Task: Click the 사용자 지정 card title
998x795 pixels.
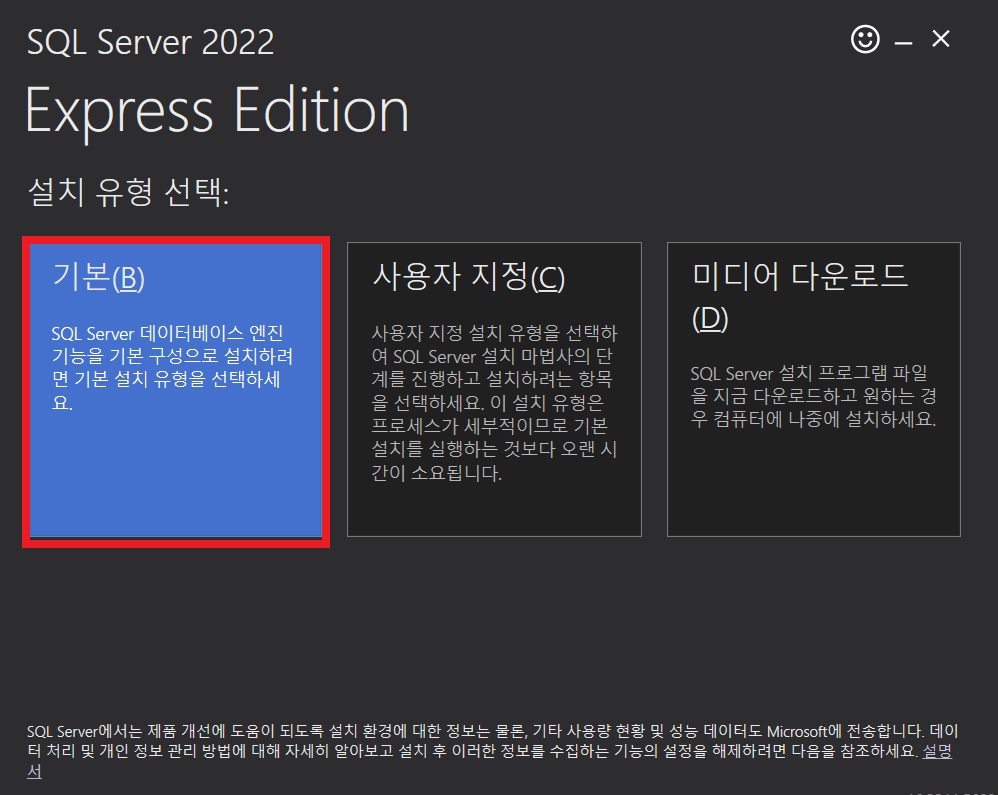Action: click(470, 276)
